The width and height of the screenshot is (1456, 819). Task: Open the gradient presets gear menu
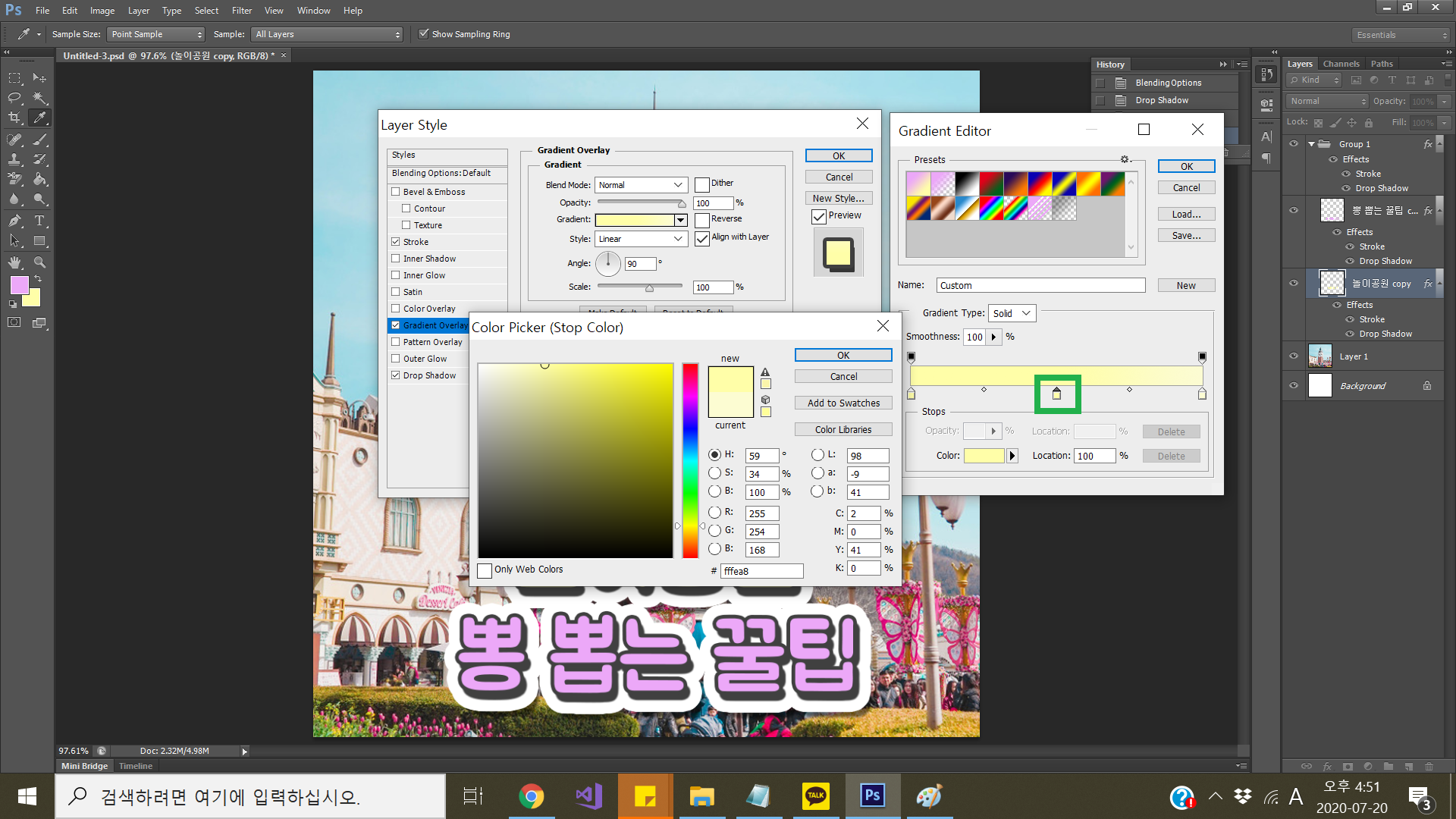[x=1125, y=159]
